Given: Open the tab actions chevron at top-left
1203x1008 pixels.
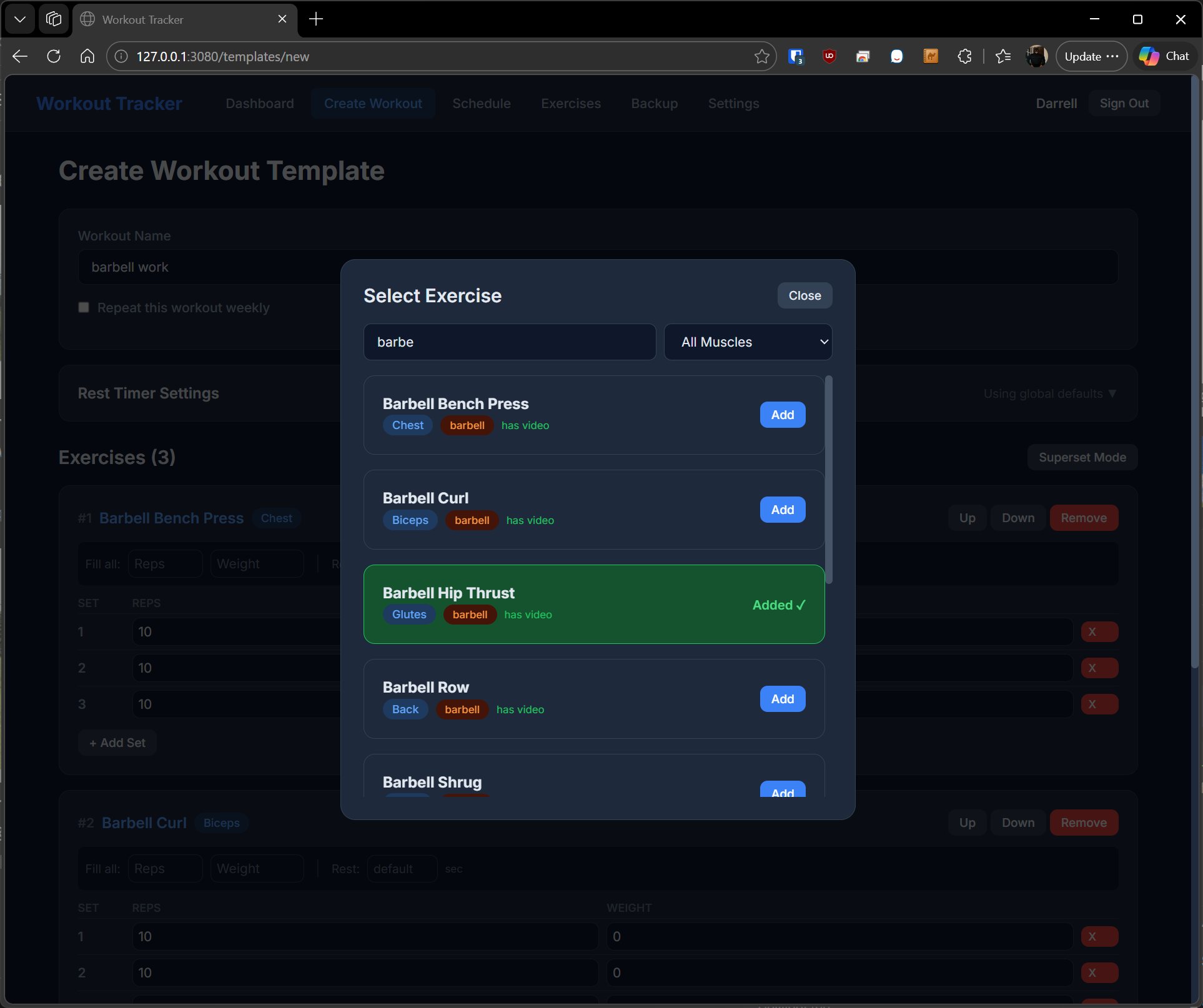Looking at the screenshot, I should pos(19,19).
